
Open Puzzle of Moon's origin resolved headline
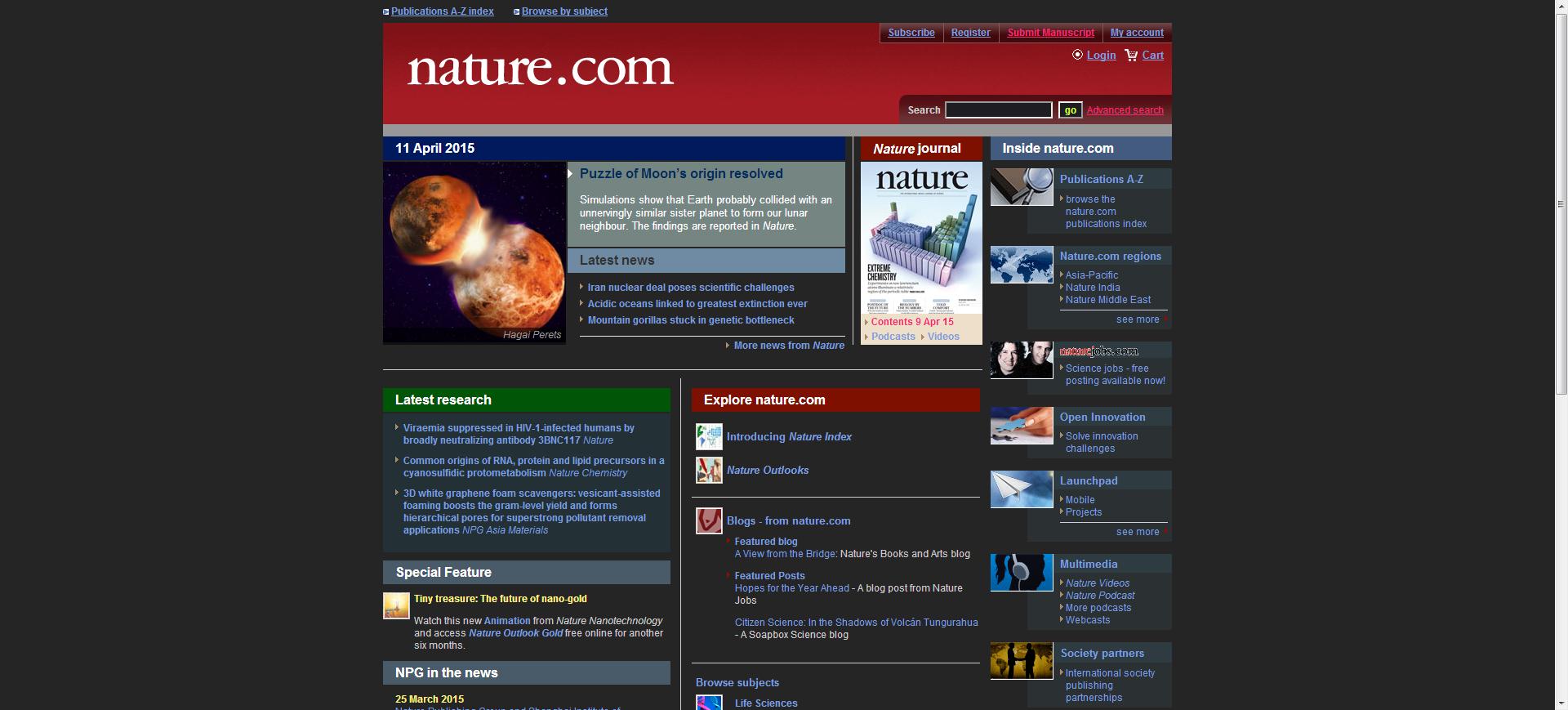(x=681, y=173)
